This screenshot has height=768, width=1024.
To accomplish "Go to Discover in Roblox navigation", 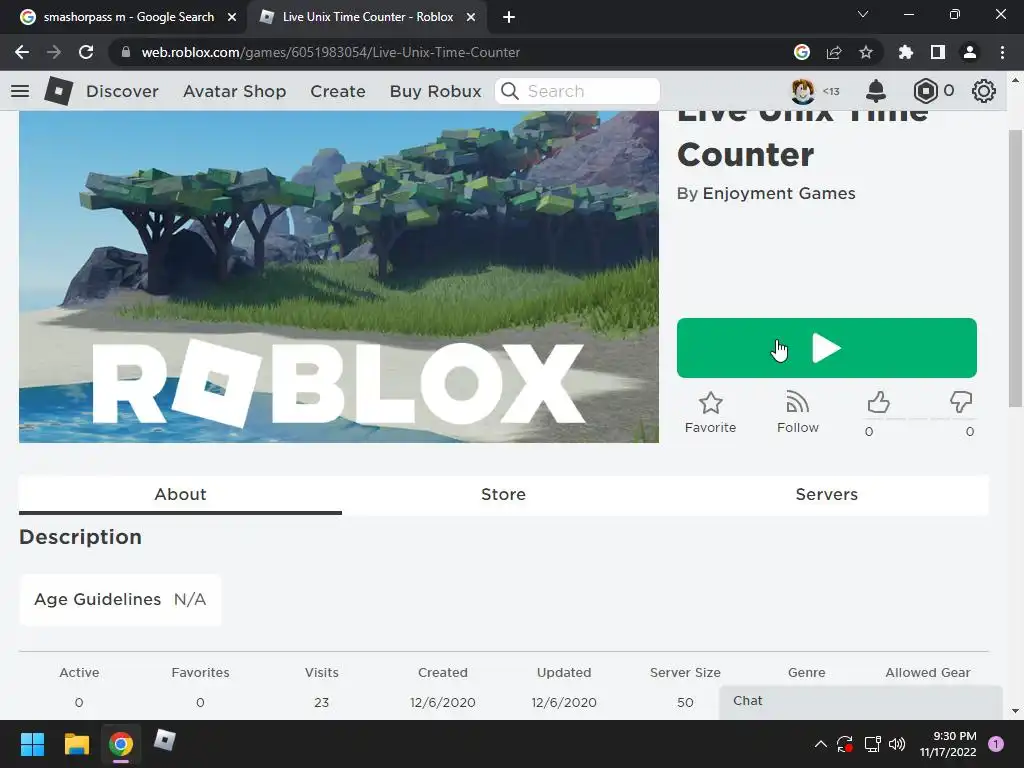I will 122,91.
